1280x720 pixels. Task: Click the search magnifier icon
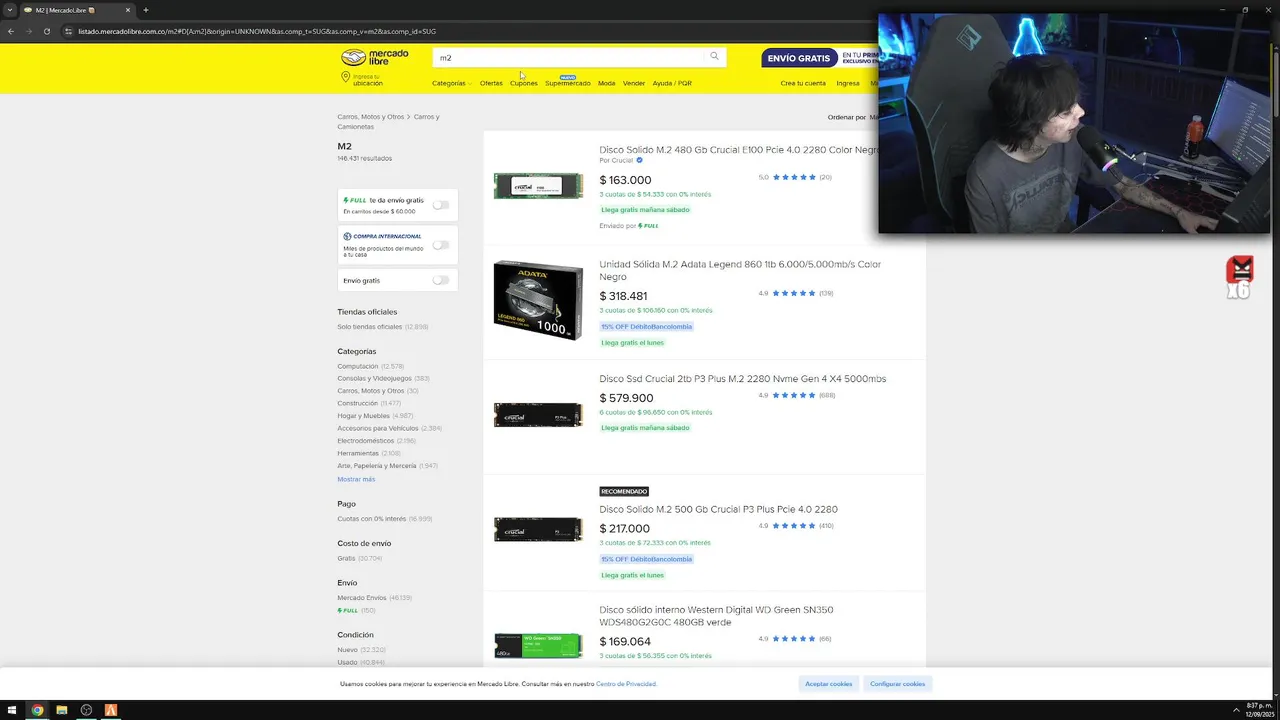[x=714, y=56]
